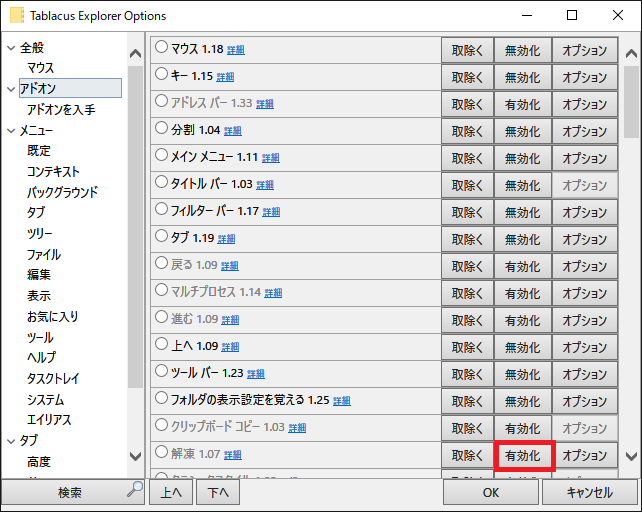Viewport: 642px width, 512px height.
Task: Collapse the メニュー tree section
Action: [x=11, y=131]
